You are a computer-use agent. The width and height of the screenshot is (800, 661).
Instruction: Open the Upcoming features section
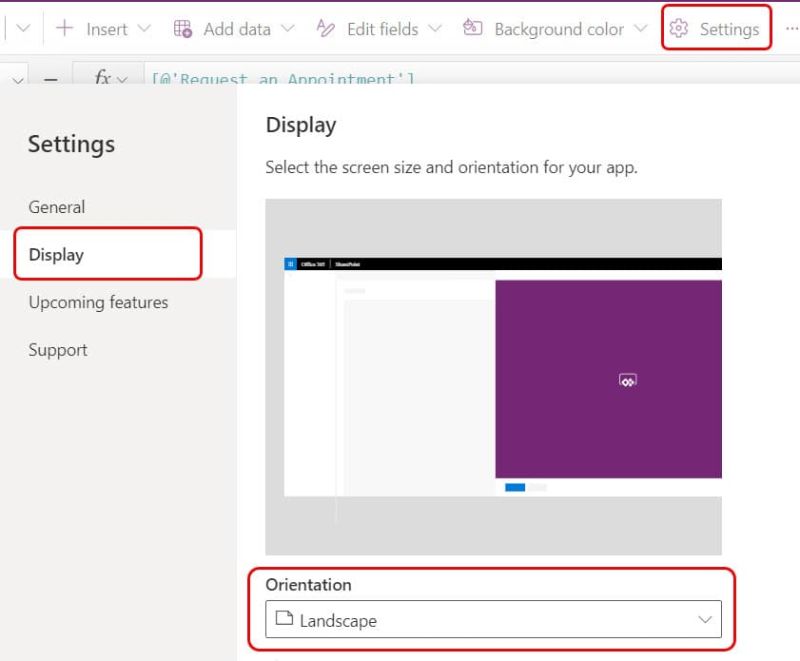(97, 302)
